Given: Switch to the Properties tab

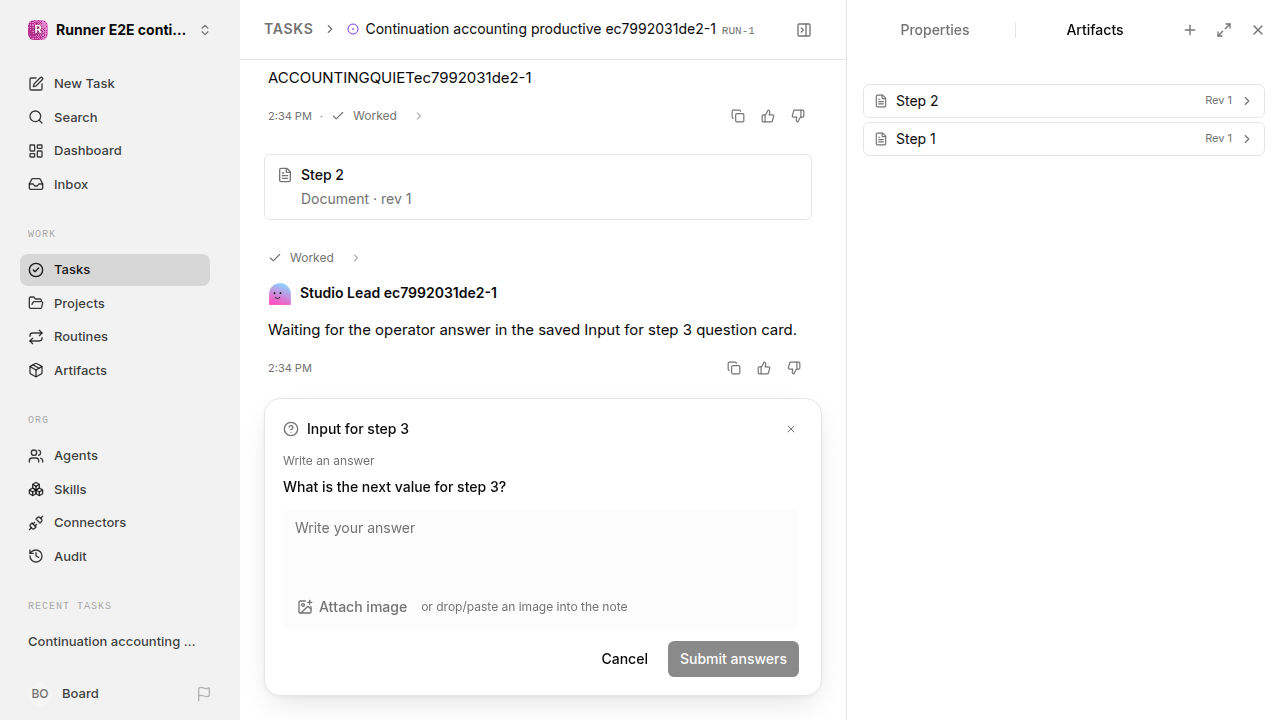Looking at the screenshot, I should pos(934,30).
